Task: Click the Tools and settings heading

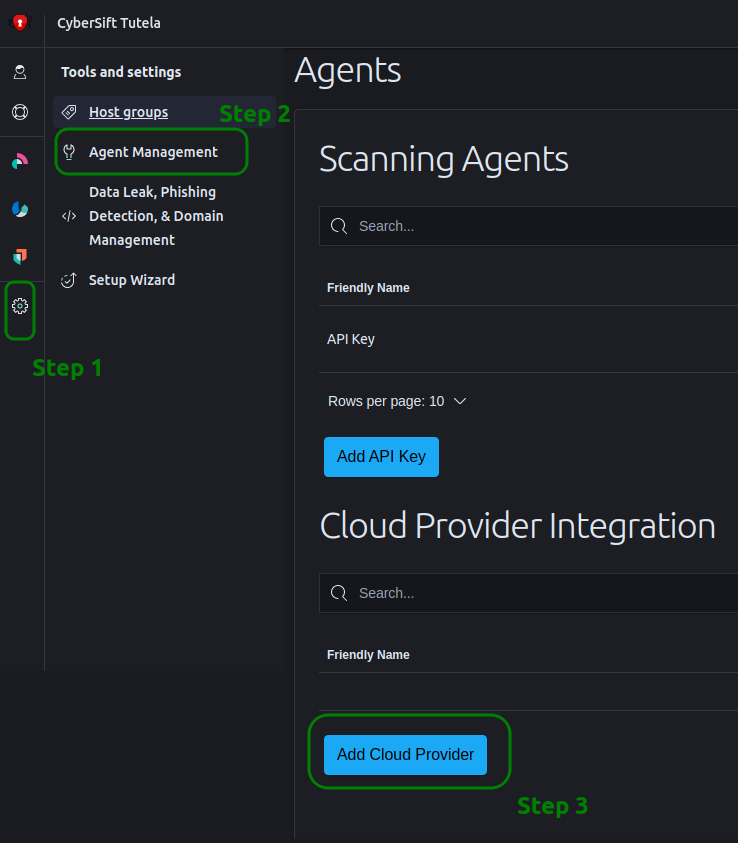Action: (x=121, y=72)
